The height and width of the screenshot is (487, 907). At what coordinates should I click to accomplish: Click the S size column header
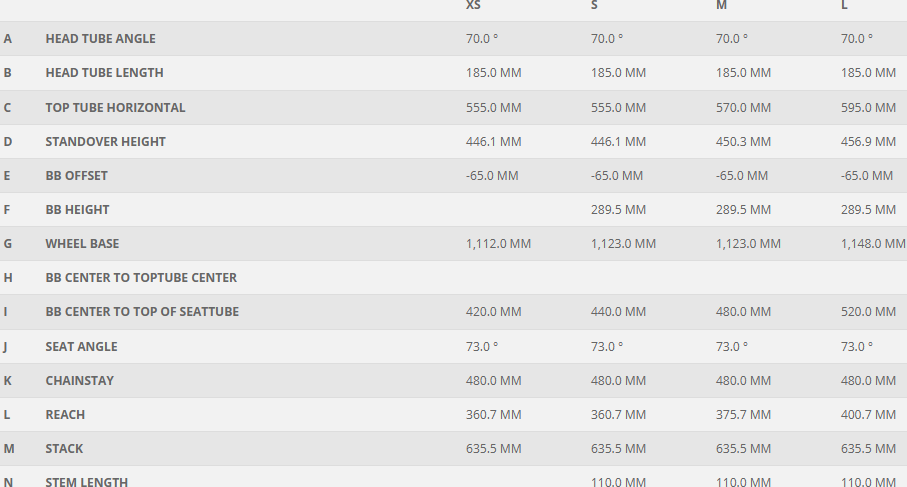(x=594, y=5)
